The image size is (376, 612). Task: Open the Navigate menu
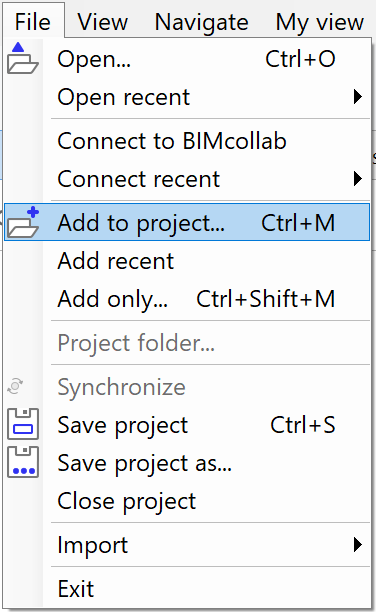pos(201,21)
